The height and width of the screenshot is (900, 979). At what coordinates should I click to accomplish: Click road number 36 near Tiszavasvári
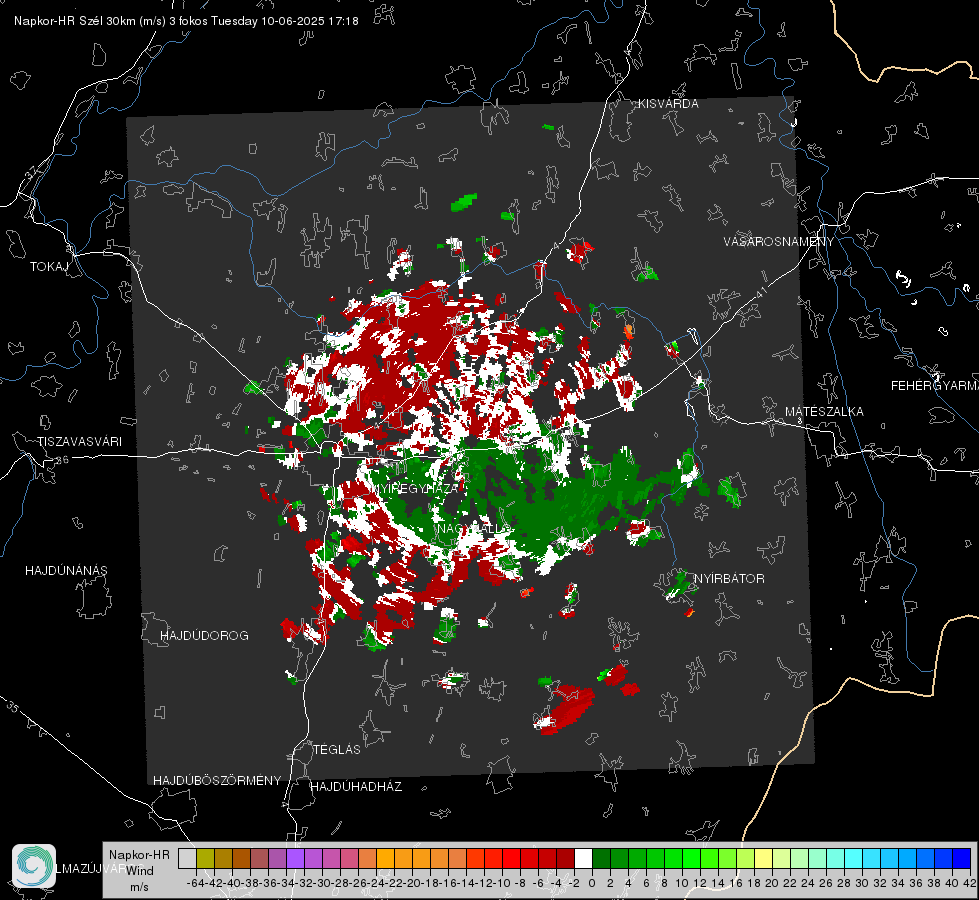coord(63,460)
